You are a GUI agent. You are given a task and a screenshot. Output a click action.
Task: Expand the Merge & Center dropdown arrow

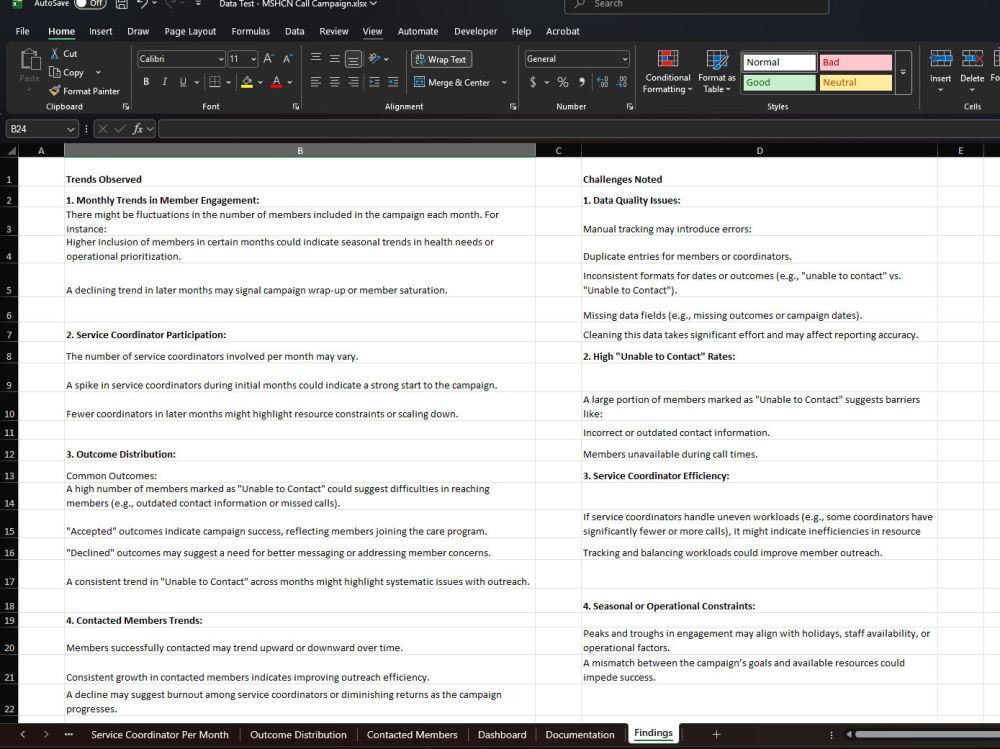pyautogui.click(x=504, y=82)
